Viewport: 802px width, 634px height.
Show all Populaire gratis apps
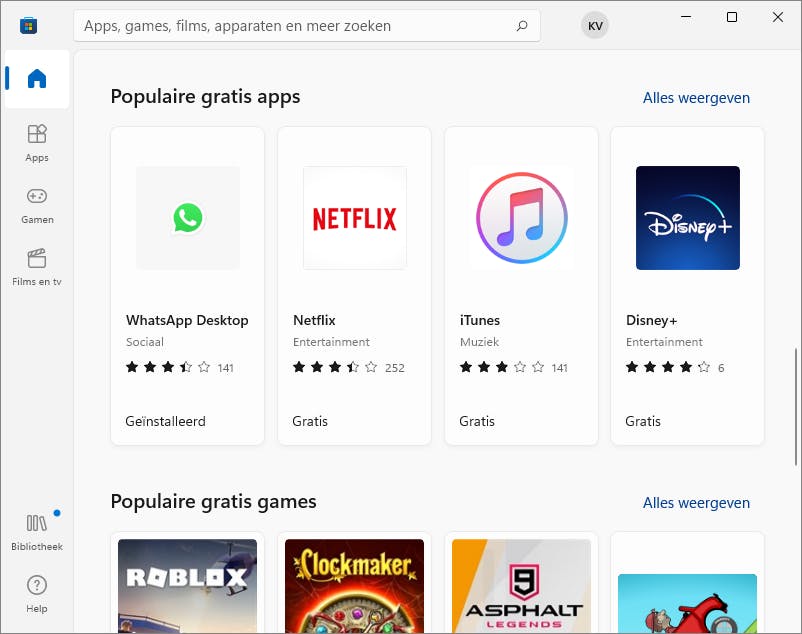coord(696,98)
